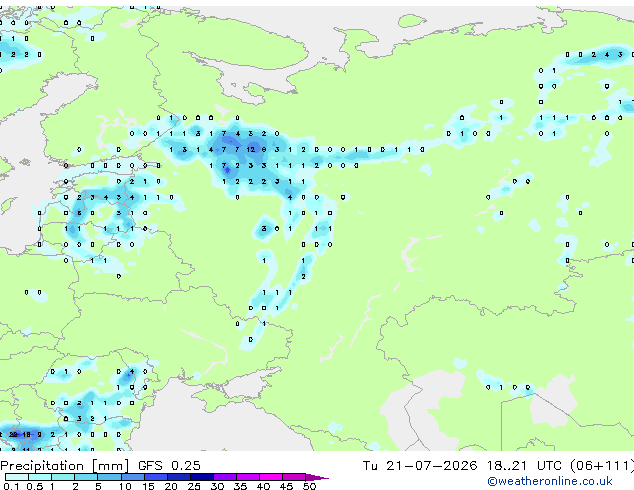Pick the 25–30 mm navy legend swatch
This screenshot has width=634, height=490.
pyautogui.click(x=202, y=477)
